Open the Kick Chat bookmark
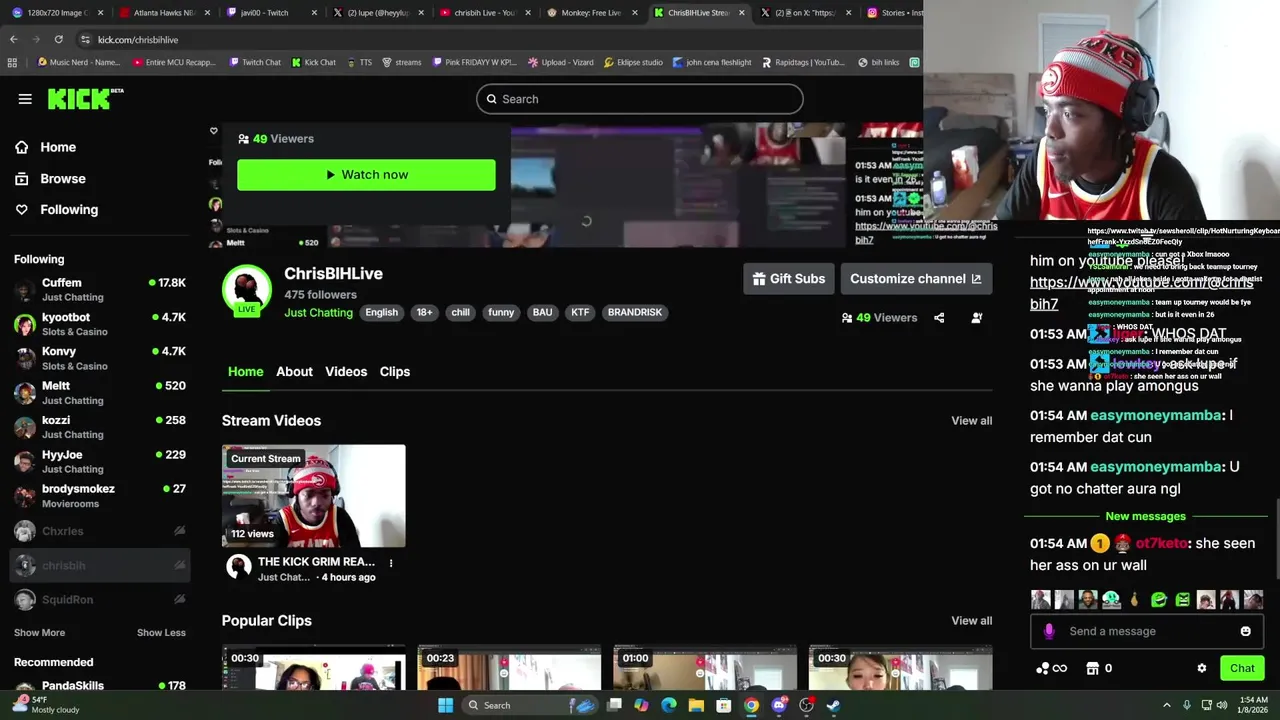This screenshot has height=720, width=1280. [x=313, y=62]
